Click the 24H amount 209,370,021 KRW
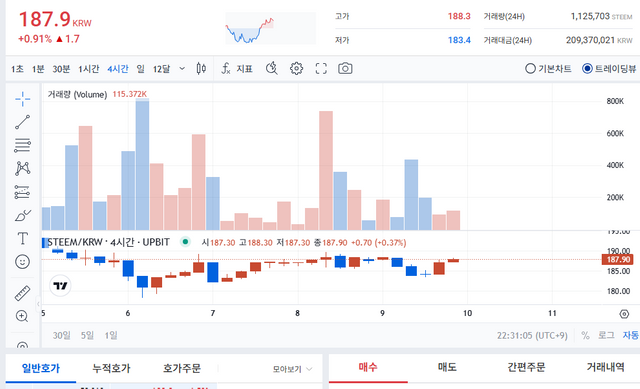Screen dimensions: 640x389 click(599, 40)
